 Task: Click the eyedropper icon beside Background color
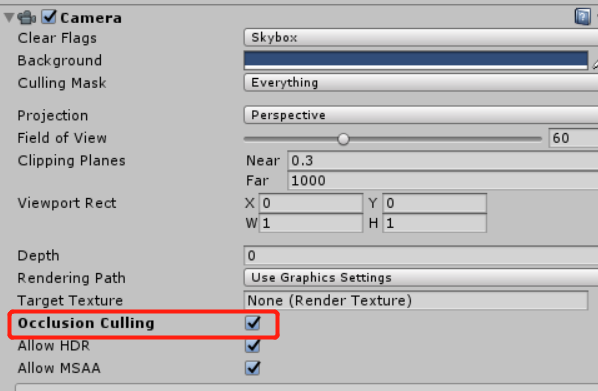point(595,64)
